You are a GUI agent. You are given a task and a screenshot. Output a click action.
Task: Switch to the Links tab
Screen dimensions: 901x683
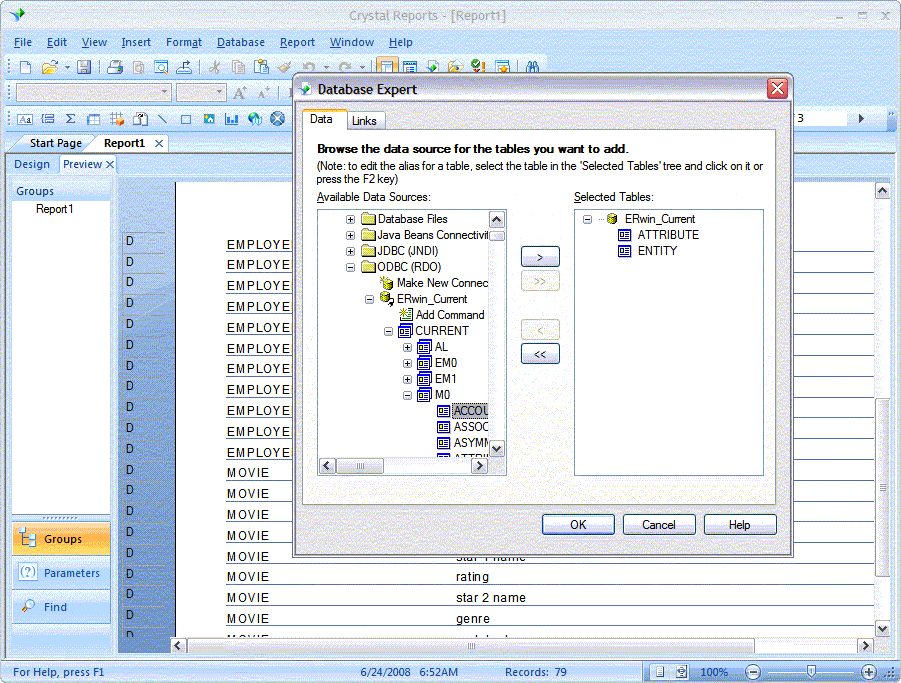coord(365,120)
